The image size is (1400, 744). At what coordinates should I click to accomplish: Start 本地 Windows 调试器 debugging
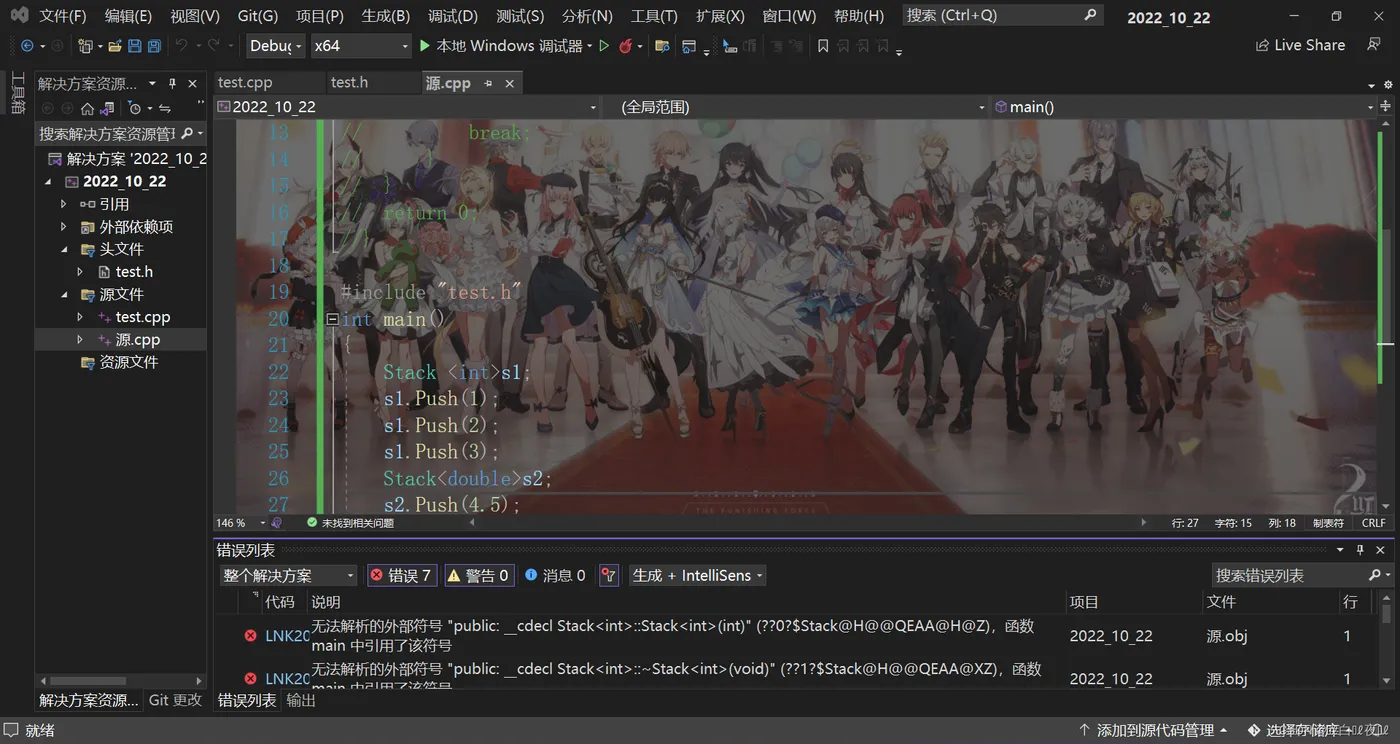coord(500,46)
